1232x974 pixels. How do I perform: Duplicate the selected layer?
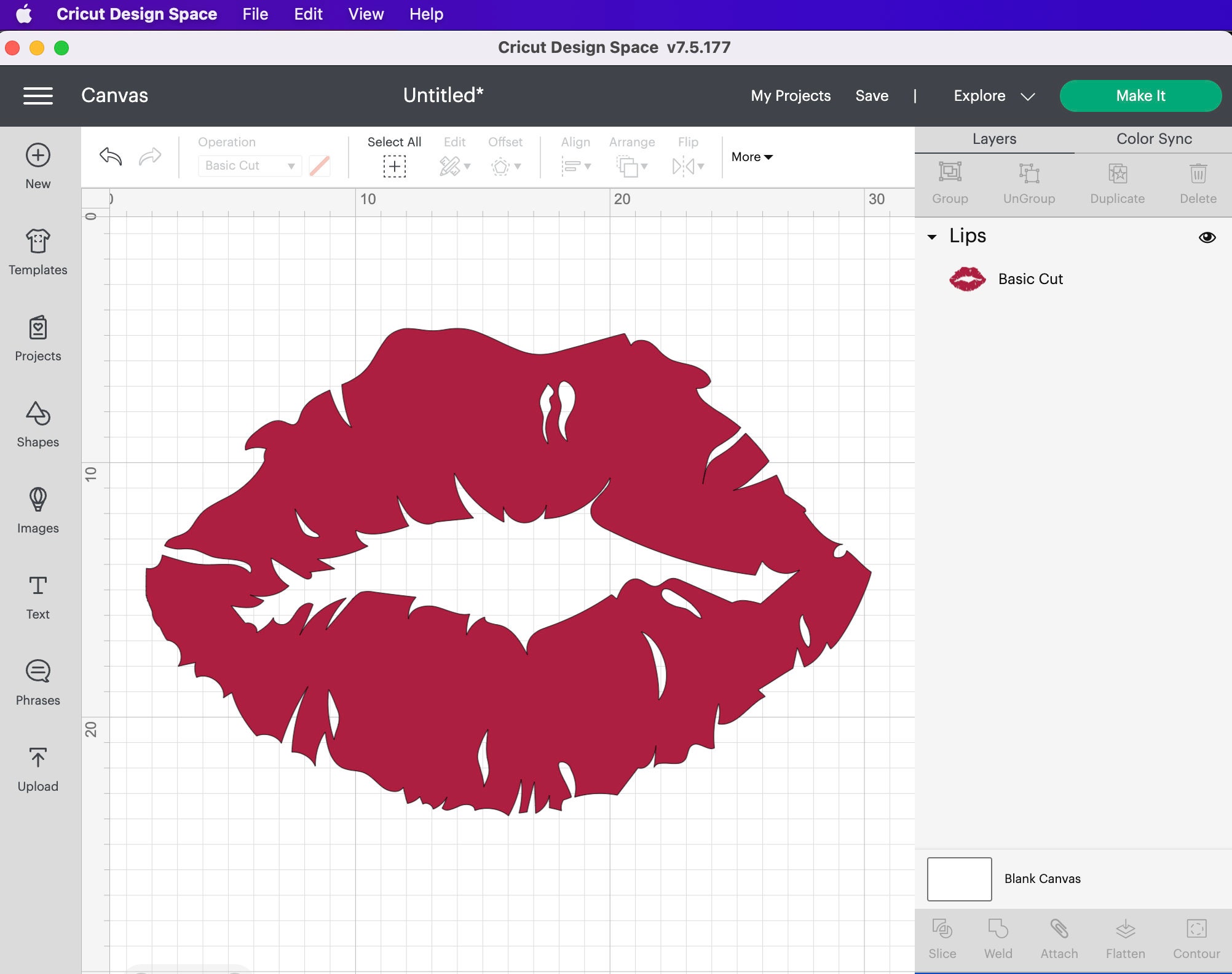pyautogui.click(x=1117, y=181)
